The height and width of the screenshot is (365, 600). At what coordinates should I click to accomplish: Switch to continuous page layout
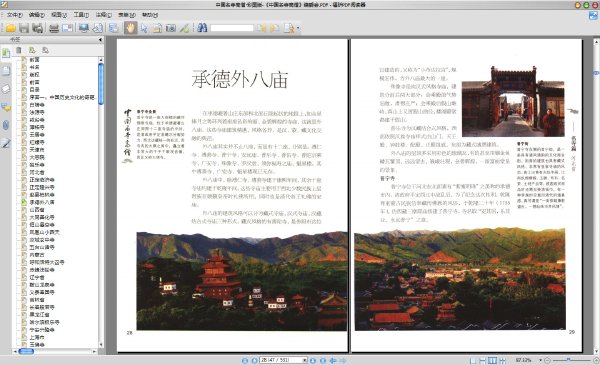tap(483, 360)
